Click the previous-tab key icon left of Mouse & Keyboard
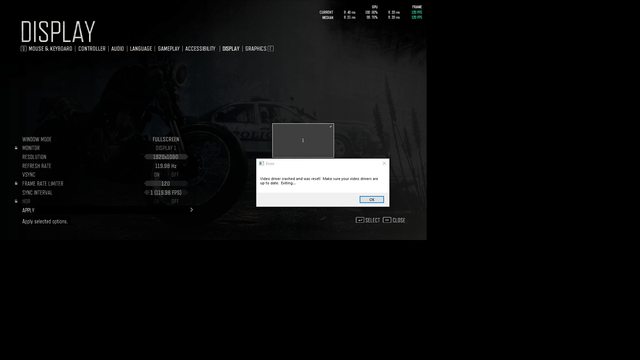This screenshot has width=640, height=360. pos(23,49)
